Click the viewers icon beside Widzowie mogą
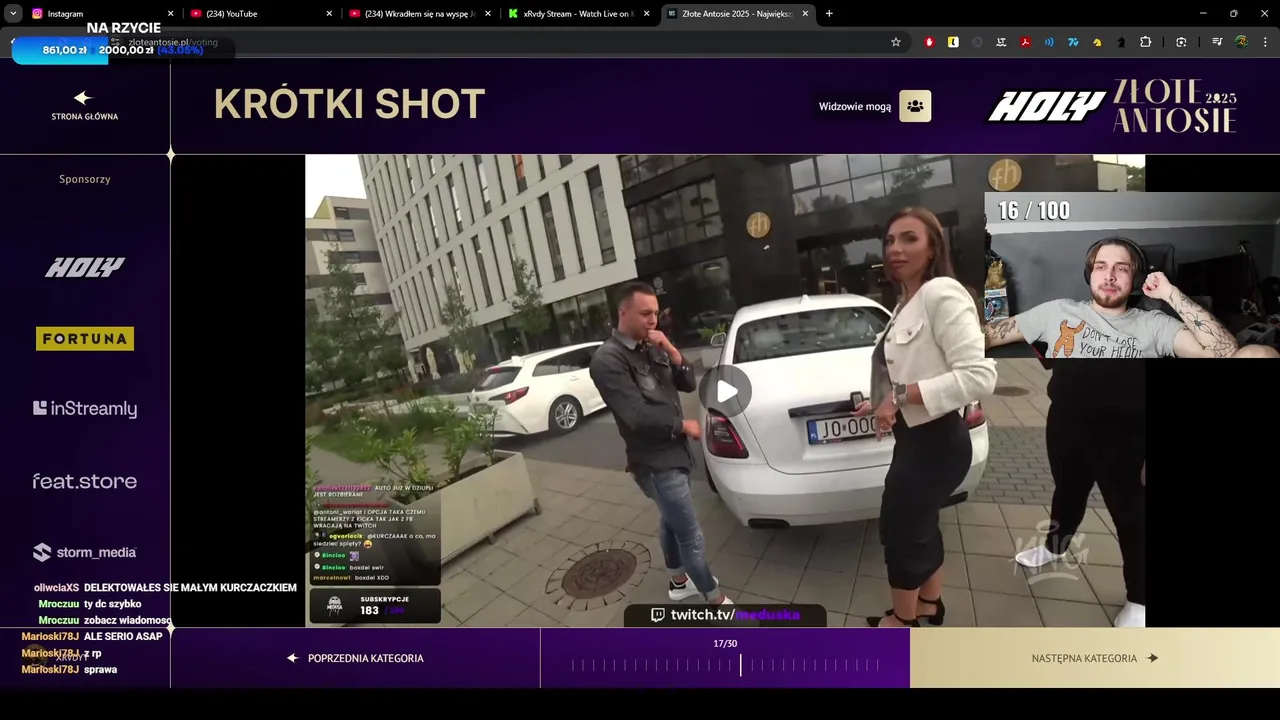 tap(915, 106)
